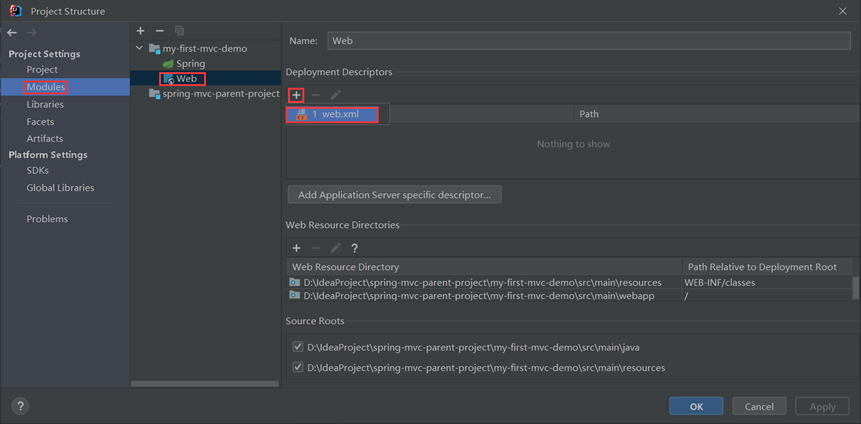Click the OK button
This screenshot has width=861, height=424.
(x=696, y=406)
